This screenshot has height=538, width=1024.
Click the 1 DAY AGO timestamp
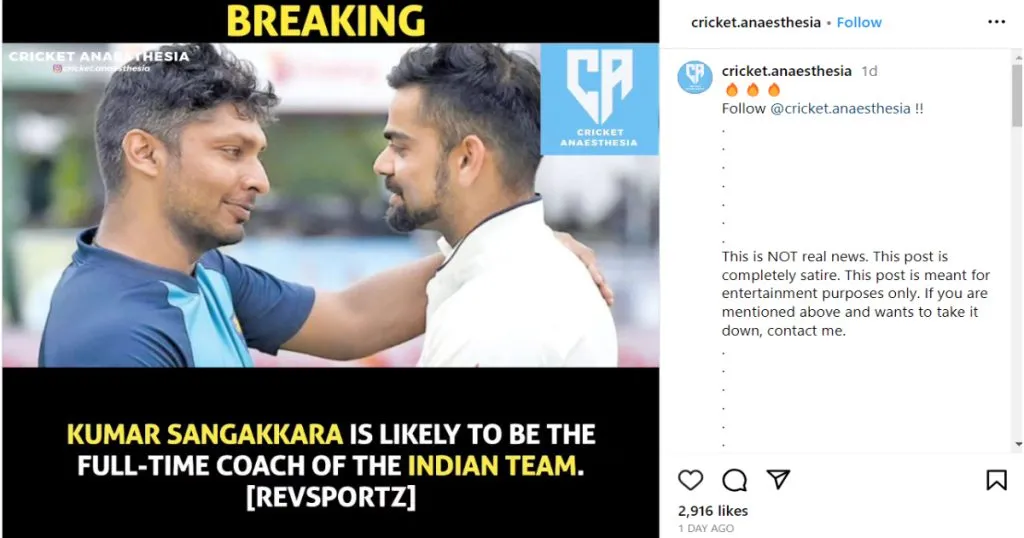[x=705, y=528]
